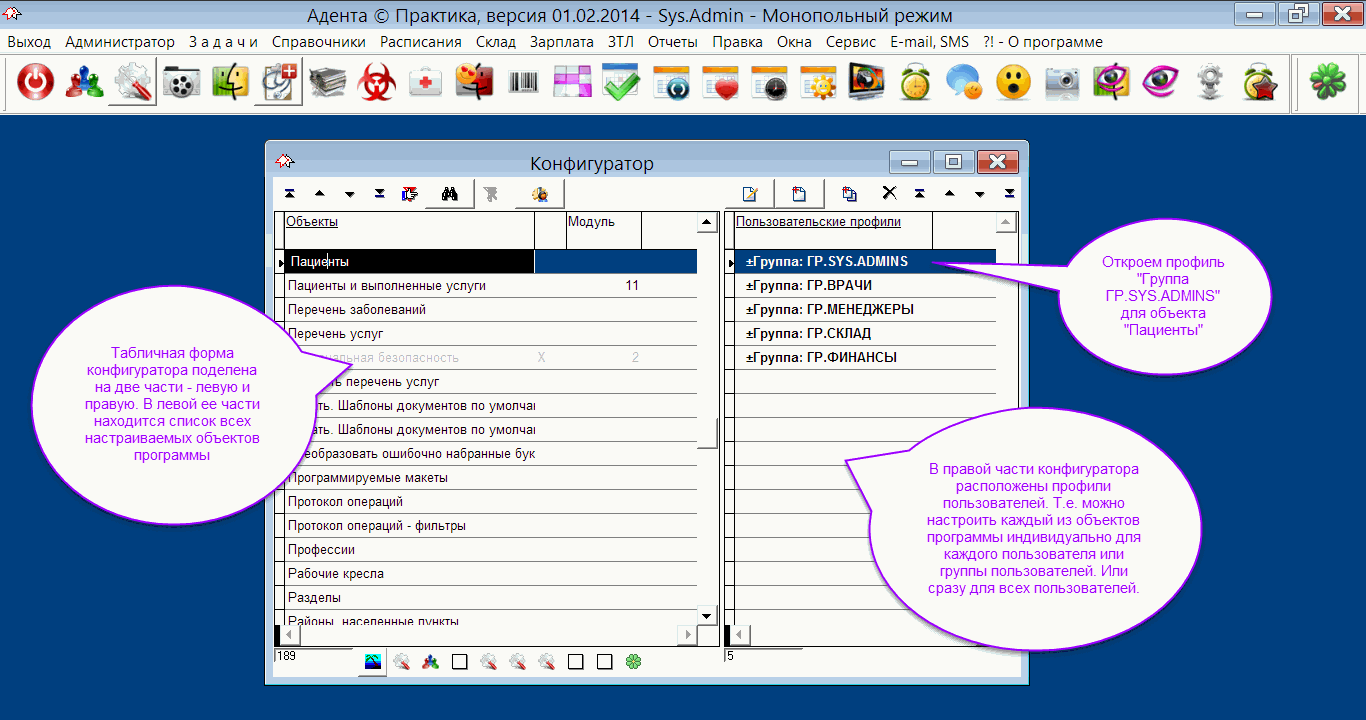Click the objects list scroll down arrow
The width and height of the screenshot is (1366, 720).
[707, 616]
